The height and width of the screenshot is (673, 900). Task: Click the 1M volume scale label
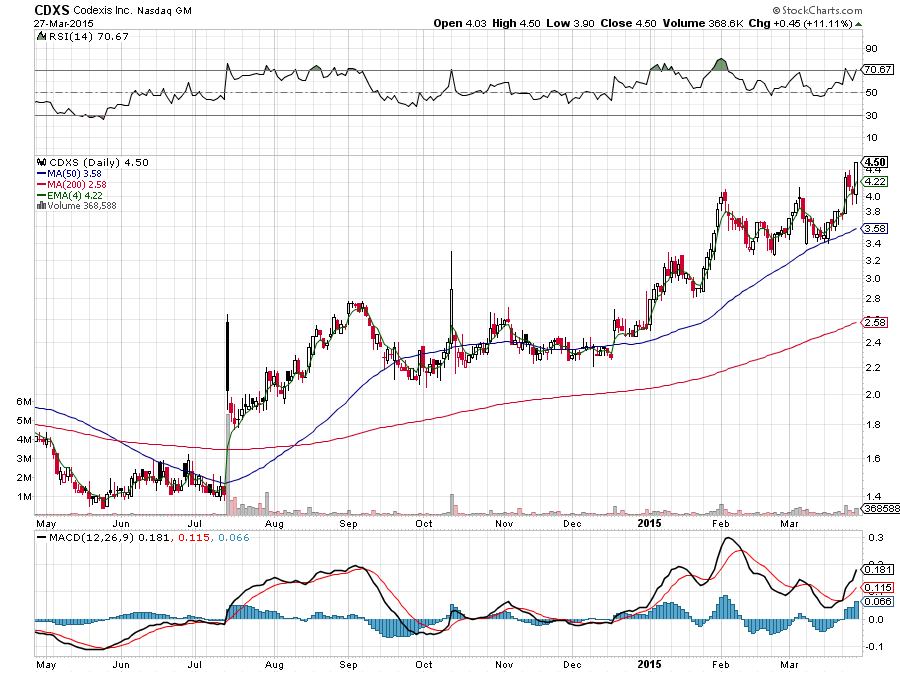point(24,497)
